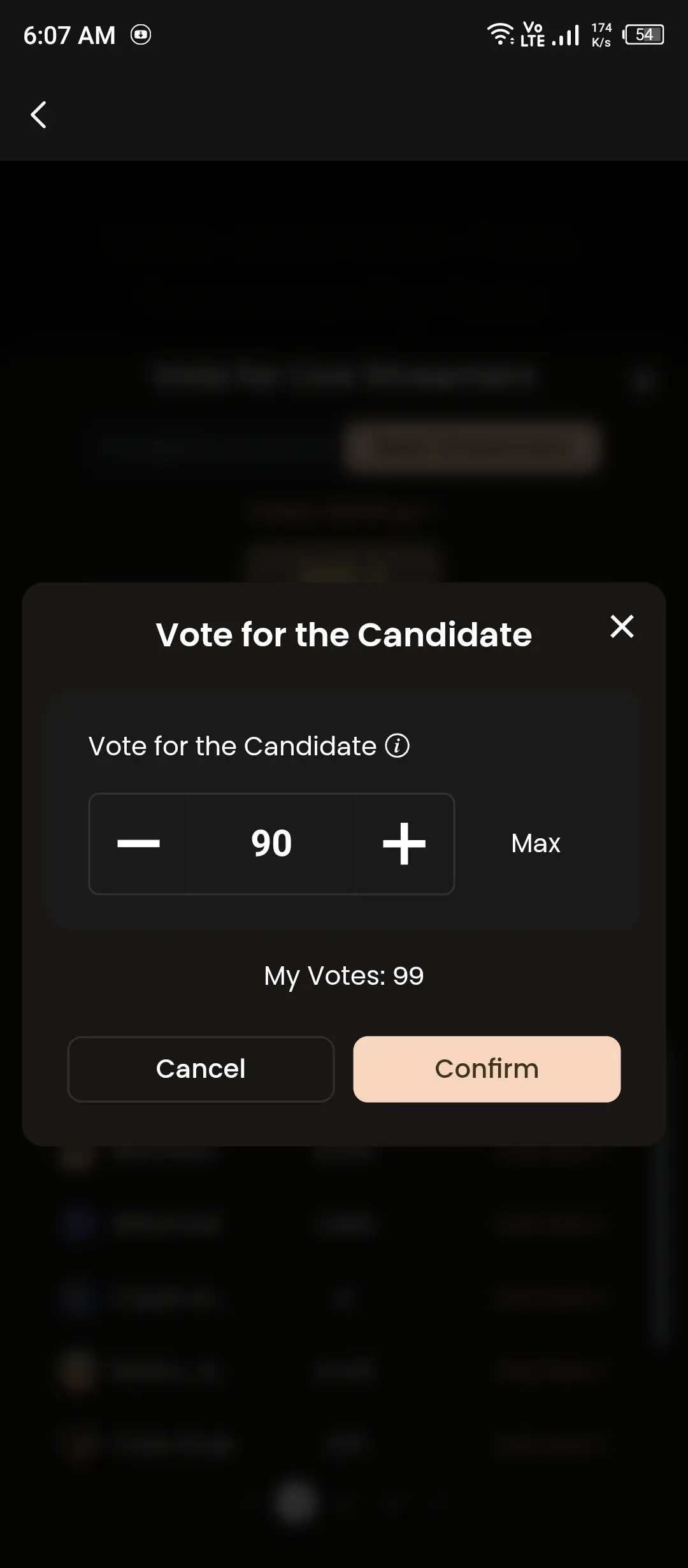
Task: Tap the Wi-Fi status icon
Action: tap(501, 34)
